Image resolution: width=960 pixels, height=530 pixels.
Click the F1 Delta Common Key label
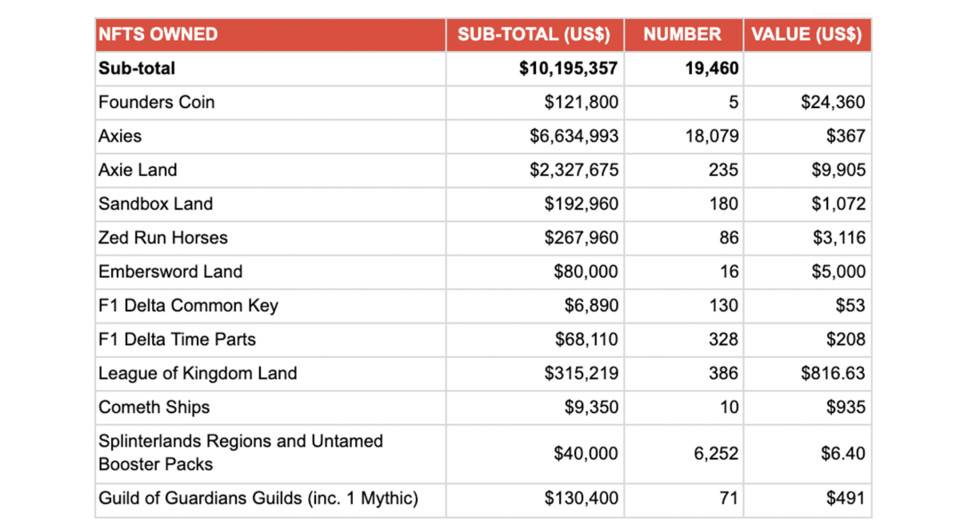point(188,305)
